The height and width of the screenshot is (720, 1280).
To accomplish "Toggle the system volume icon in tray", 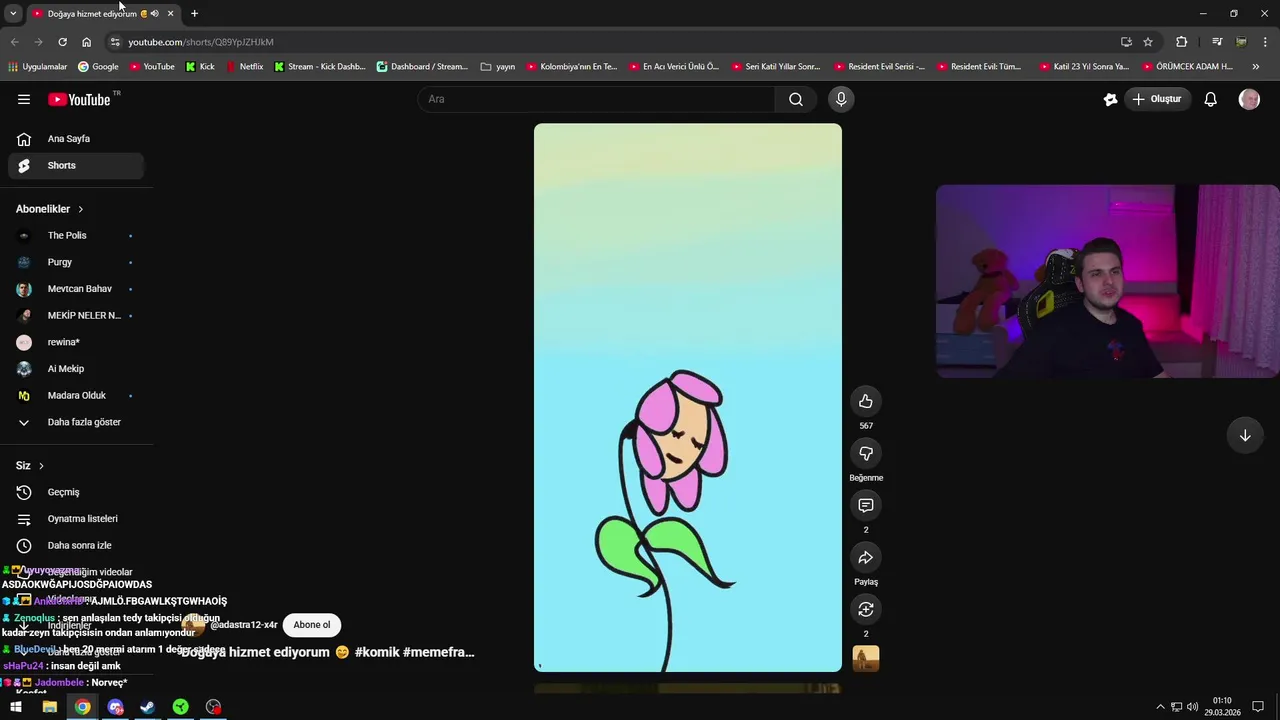I will pos(1192,707).
